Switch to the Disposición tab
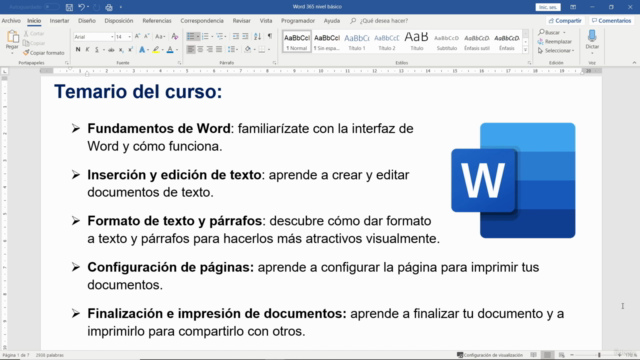 [119, 21]
